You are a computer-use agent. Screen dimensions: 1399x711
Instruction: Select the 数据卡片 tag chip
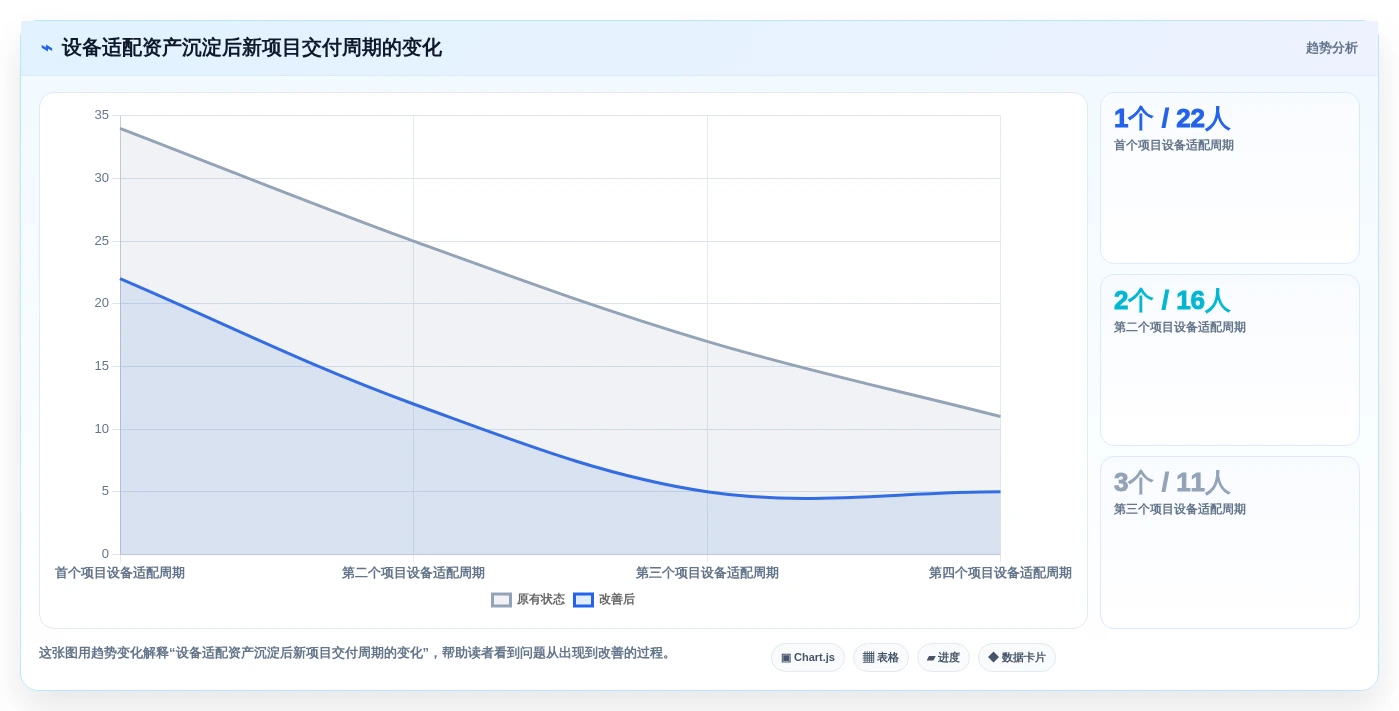pyautogui.click(x=1017, y=657)
